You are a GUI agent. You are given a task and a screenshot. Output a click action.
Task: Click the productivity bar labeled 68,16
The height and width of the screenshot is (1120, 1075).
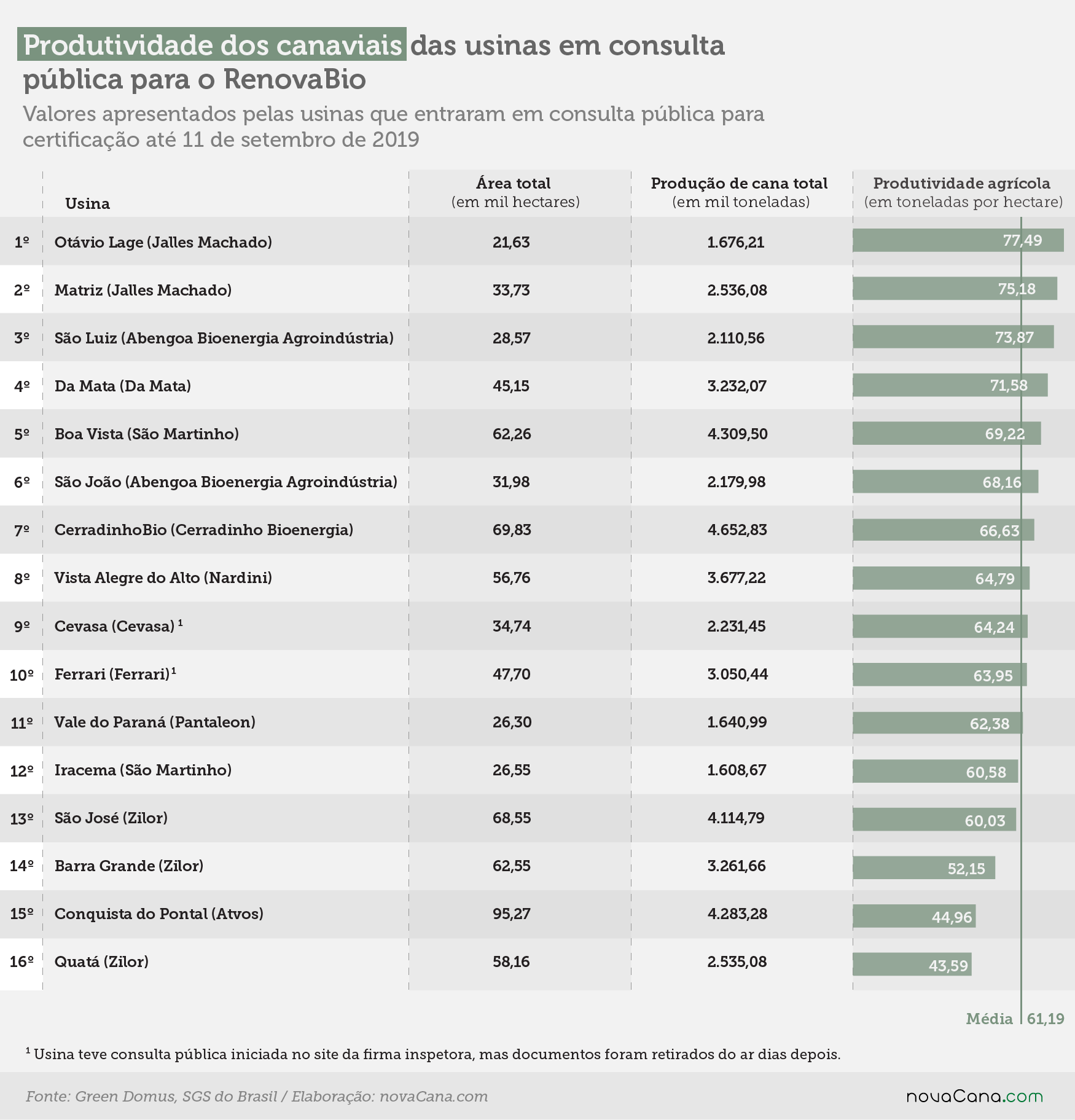pos(945,482)
